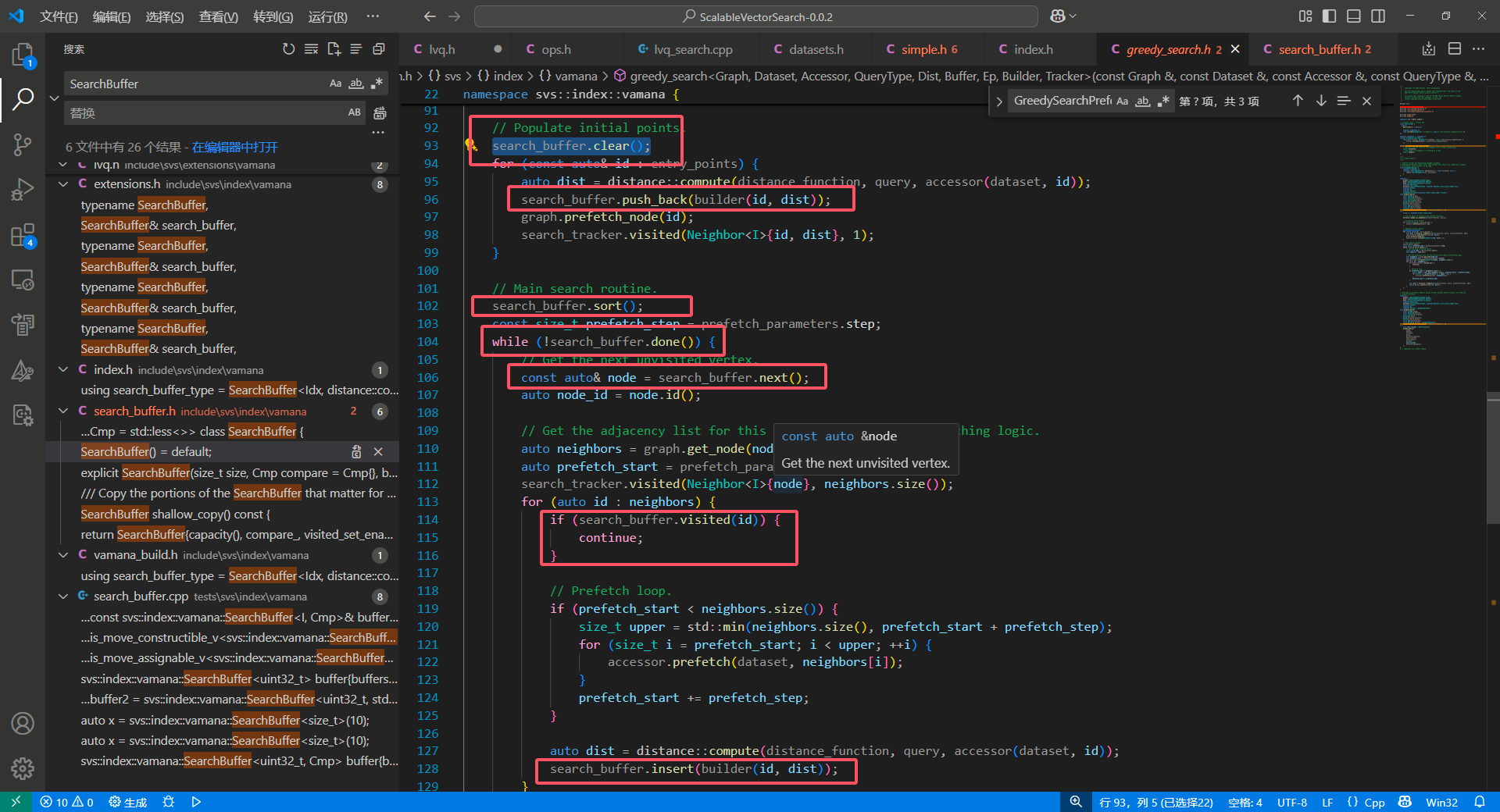This screenshot has width=1500, height=812.
Task: Click the UTF-8 encoding in status bar
Action: 1291,802
